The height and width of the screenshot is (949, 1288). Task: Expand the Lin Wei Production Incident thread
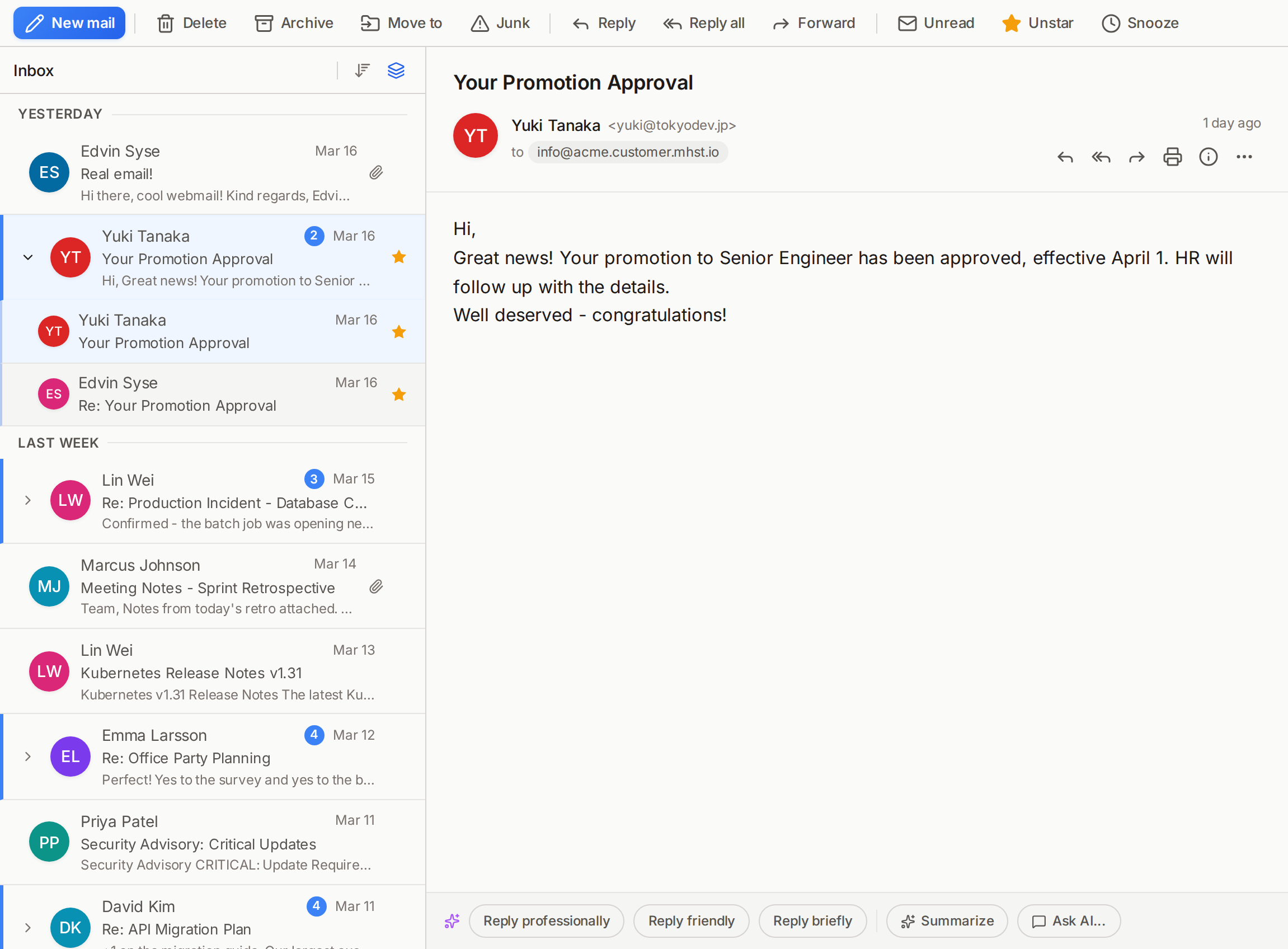tap(27, 500)
